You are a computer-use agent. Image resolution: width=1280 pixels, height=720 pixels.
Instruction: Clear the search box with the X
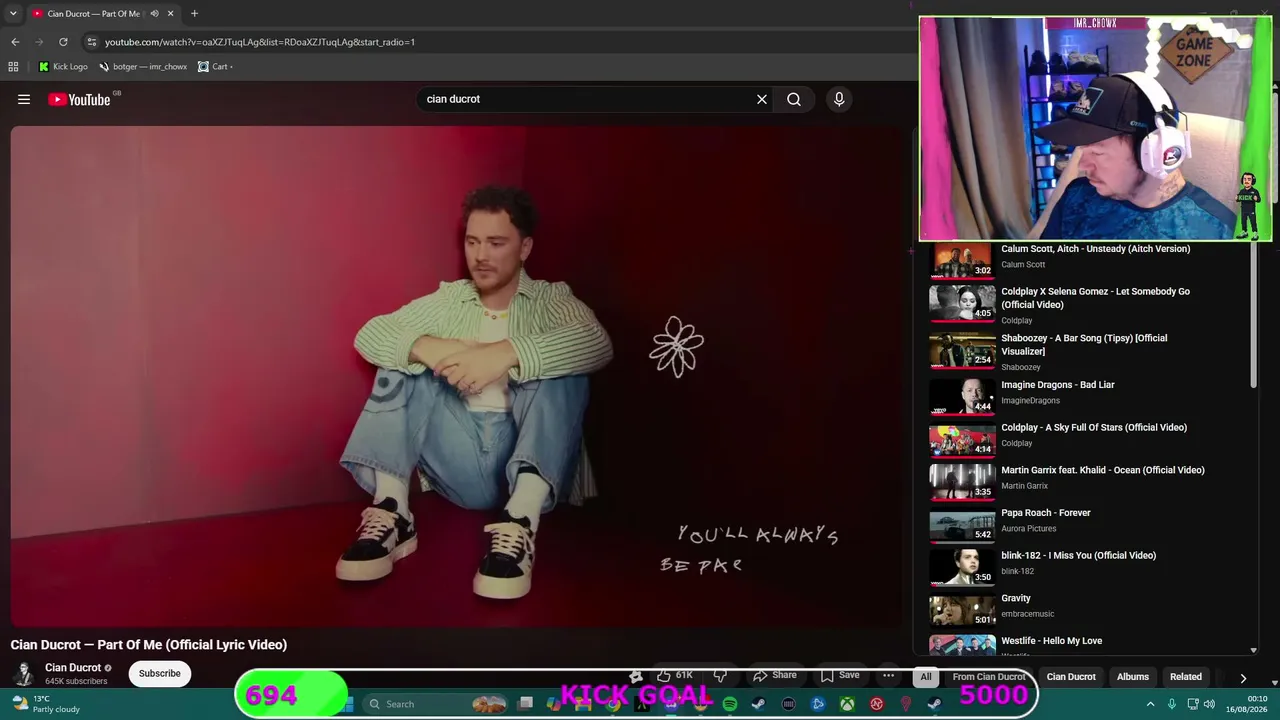[x=762, y=99]
